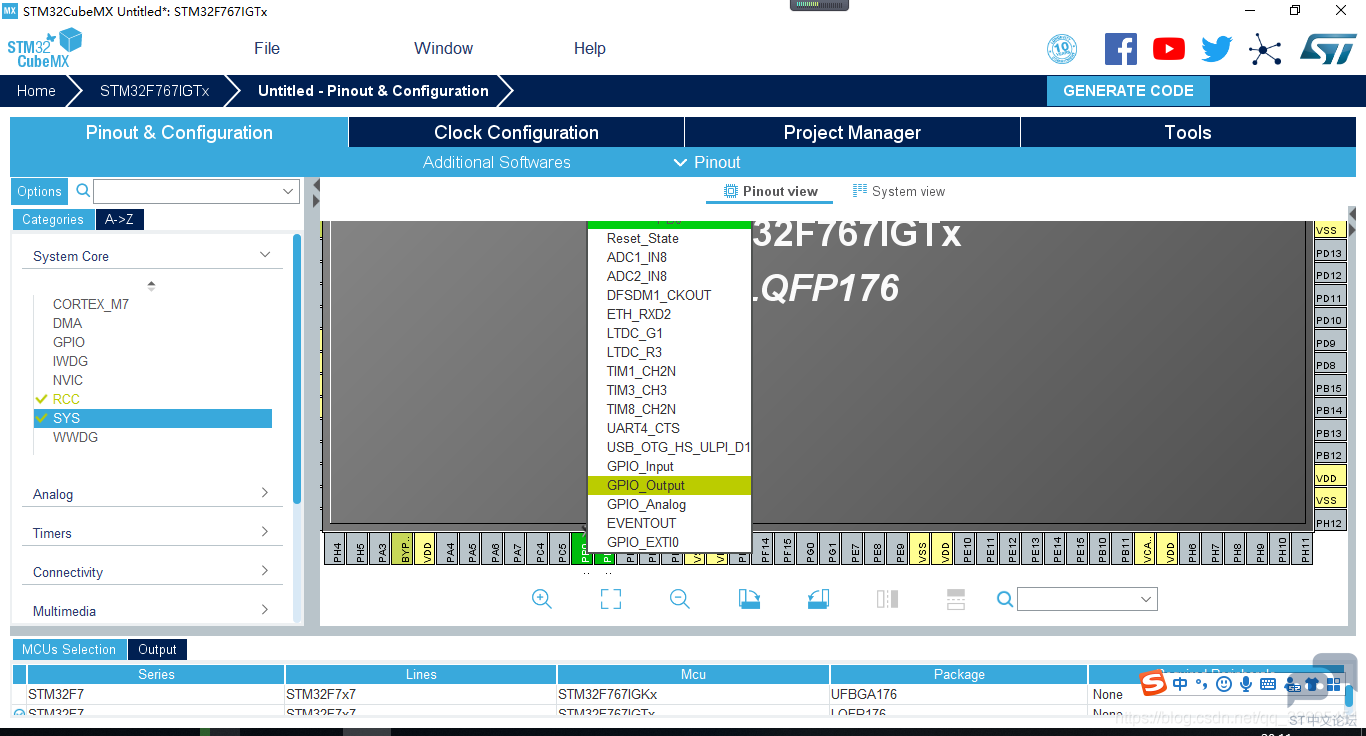Click the pin search magnifier below chip

point(1005,599)
